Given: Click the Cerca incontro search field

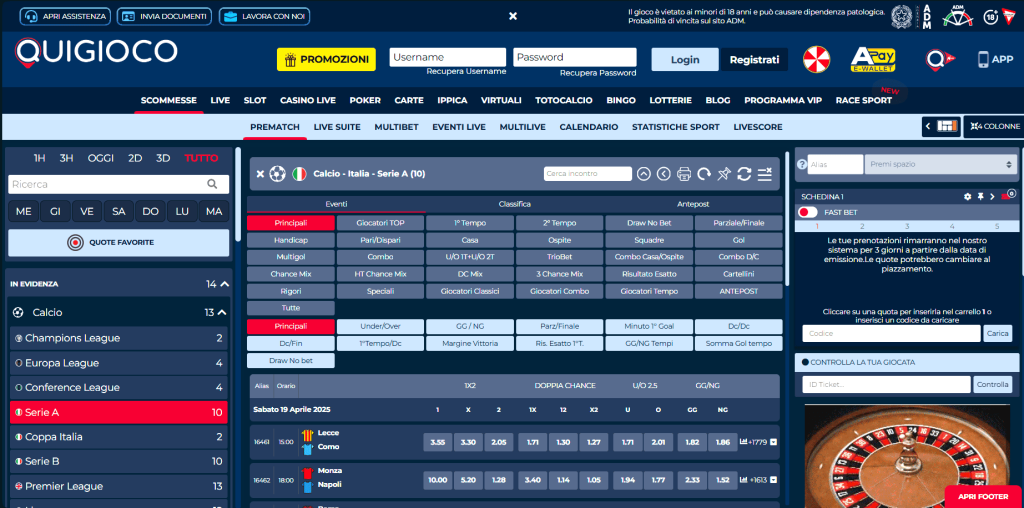Looking at the screenshot, I should click(x=588, y=174).
